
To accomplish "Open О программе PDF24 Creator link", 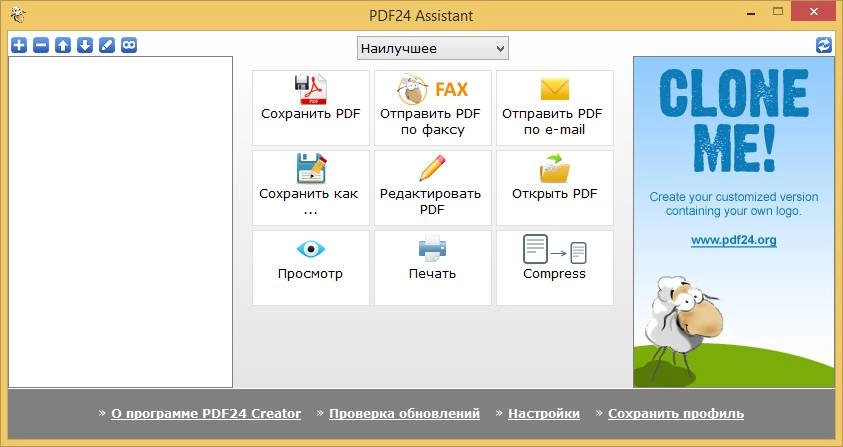I will 206,414.
